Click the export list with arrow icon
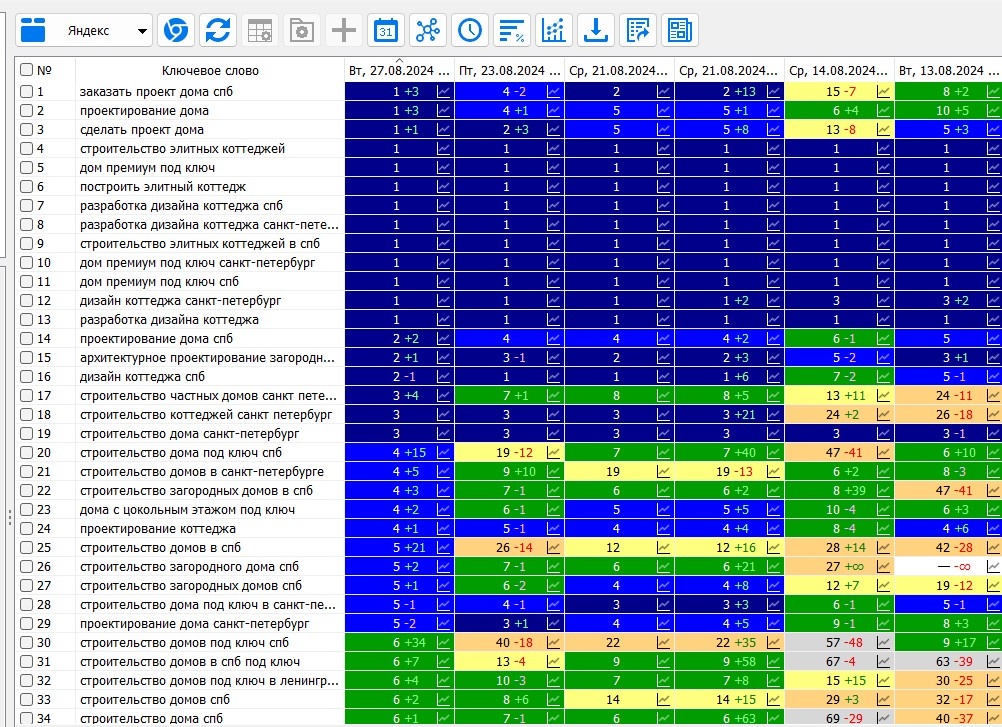This screenshot has width=1002, height=727. point(638,30)
